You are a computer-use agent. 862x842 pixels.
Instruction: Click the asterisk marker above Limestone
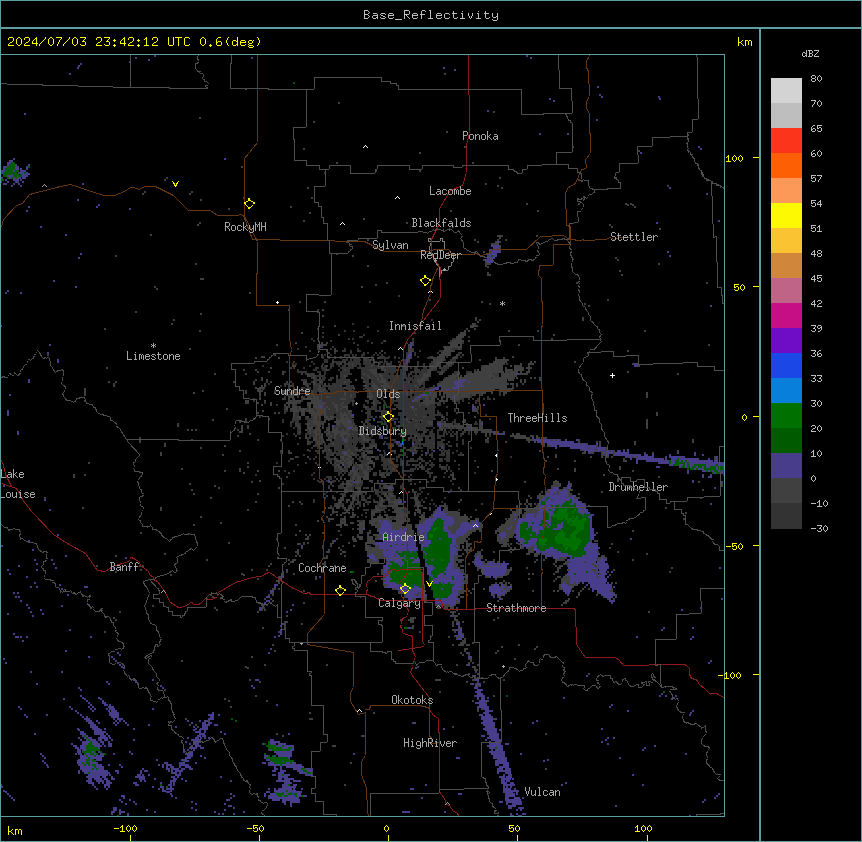click(153, 346)
